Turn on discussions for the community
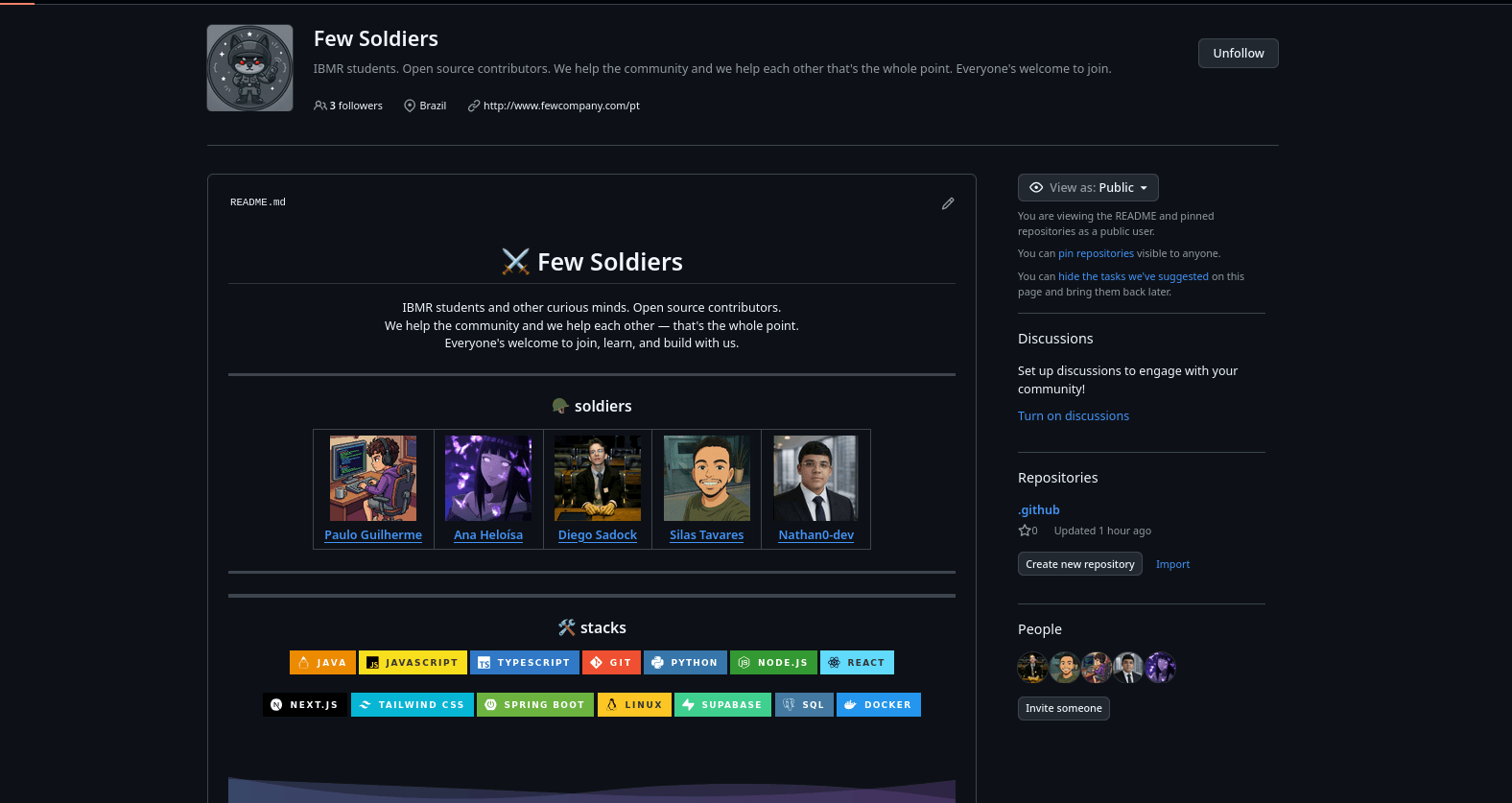Screen dimensions: 1512x803 pos(1073,415)
